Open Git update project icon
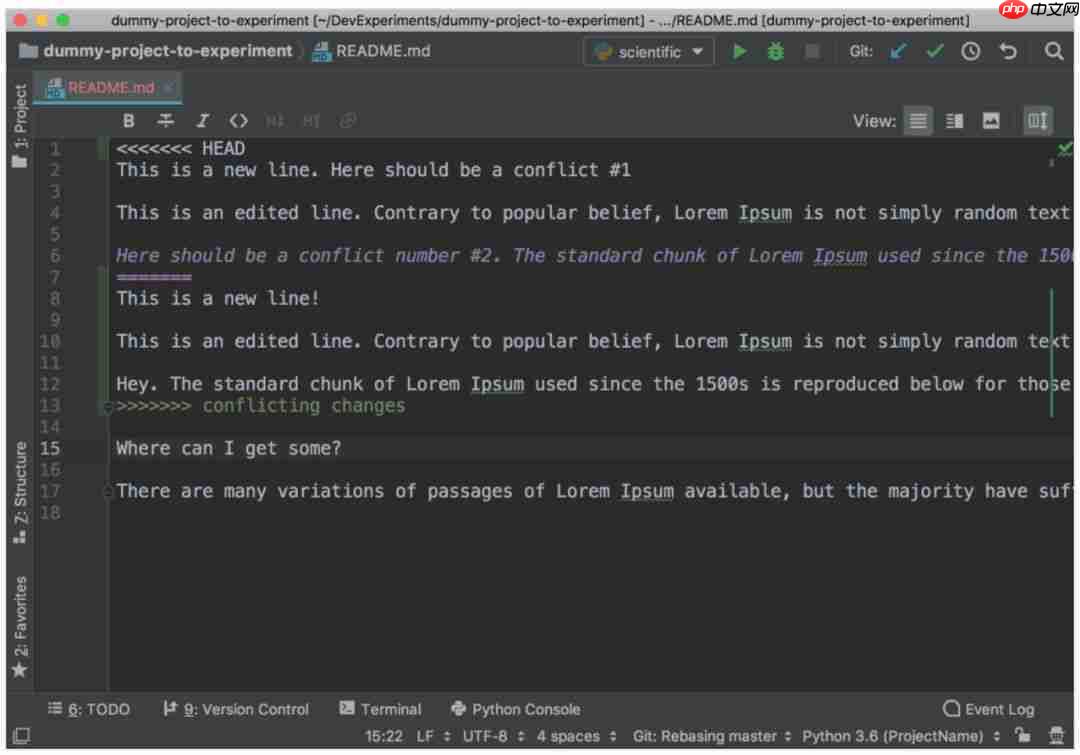Screen dimensions: 1080x755 (897, 50)
